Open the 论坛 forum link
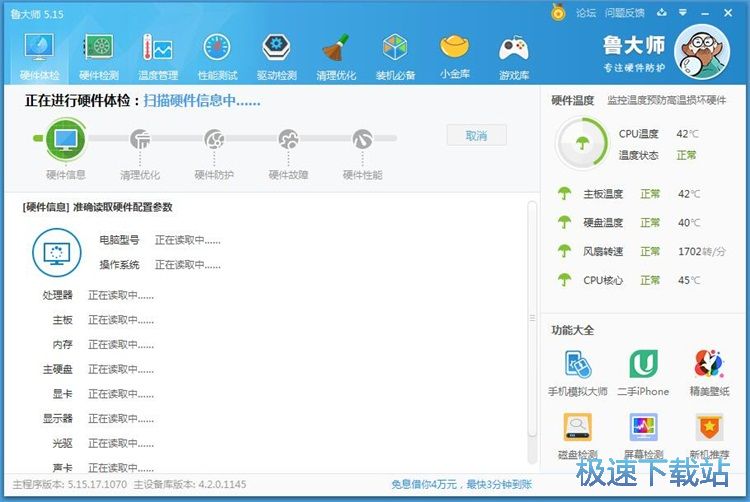 585,13
